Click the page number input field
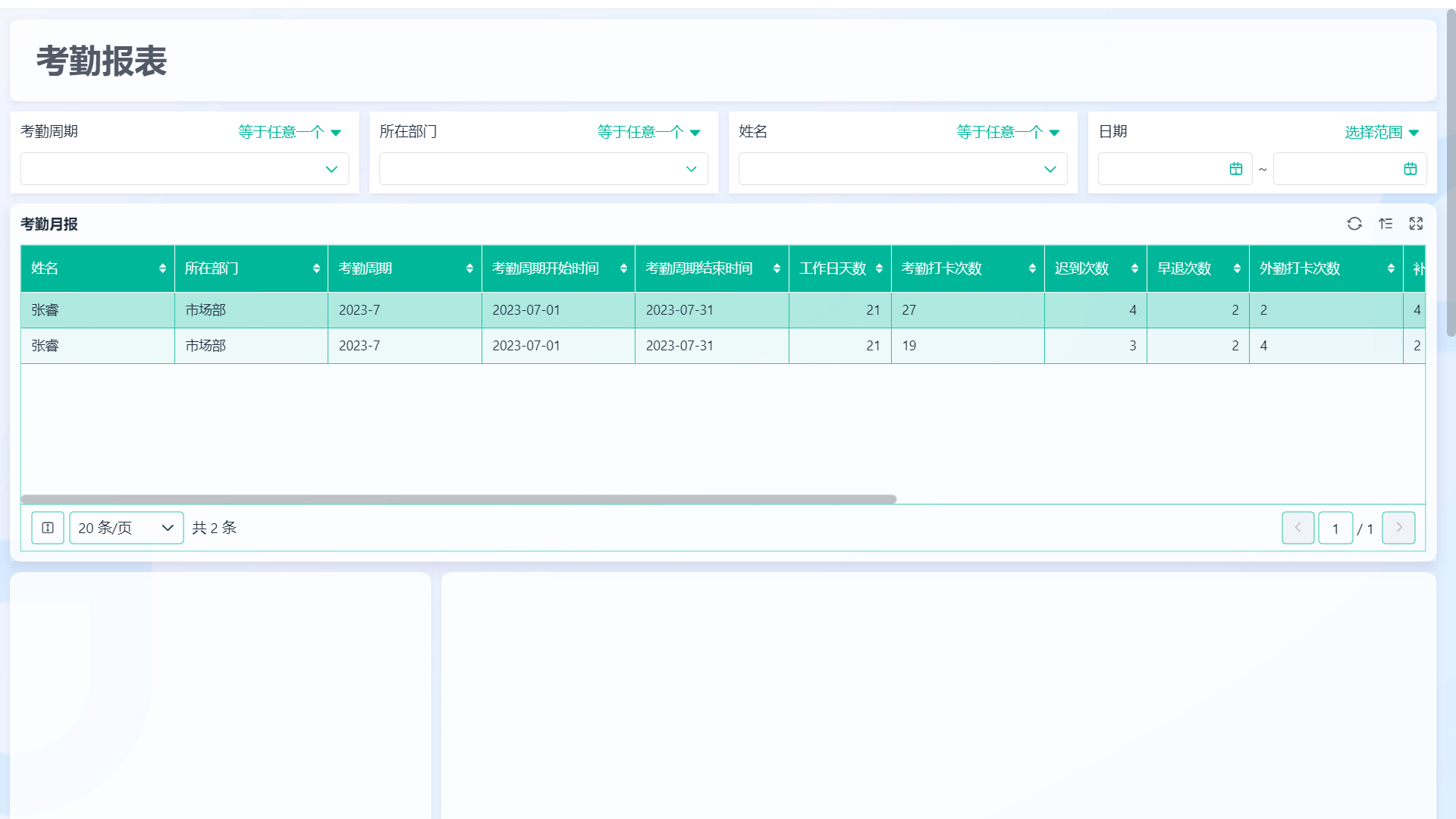 pyautogui.click(x=1335, y=529)
